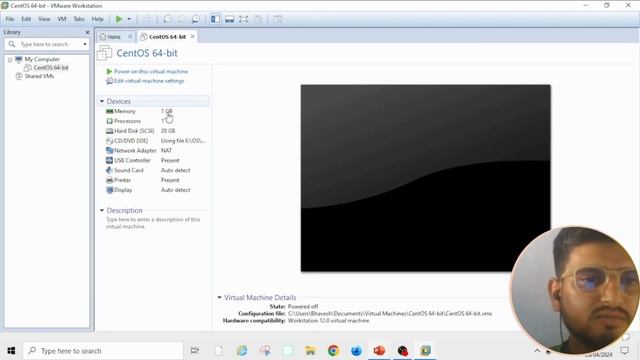The height and width of the screenshot is (360, 640).
Task: Open the Windows notification center
Action: pos(625,351)
